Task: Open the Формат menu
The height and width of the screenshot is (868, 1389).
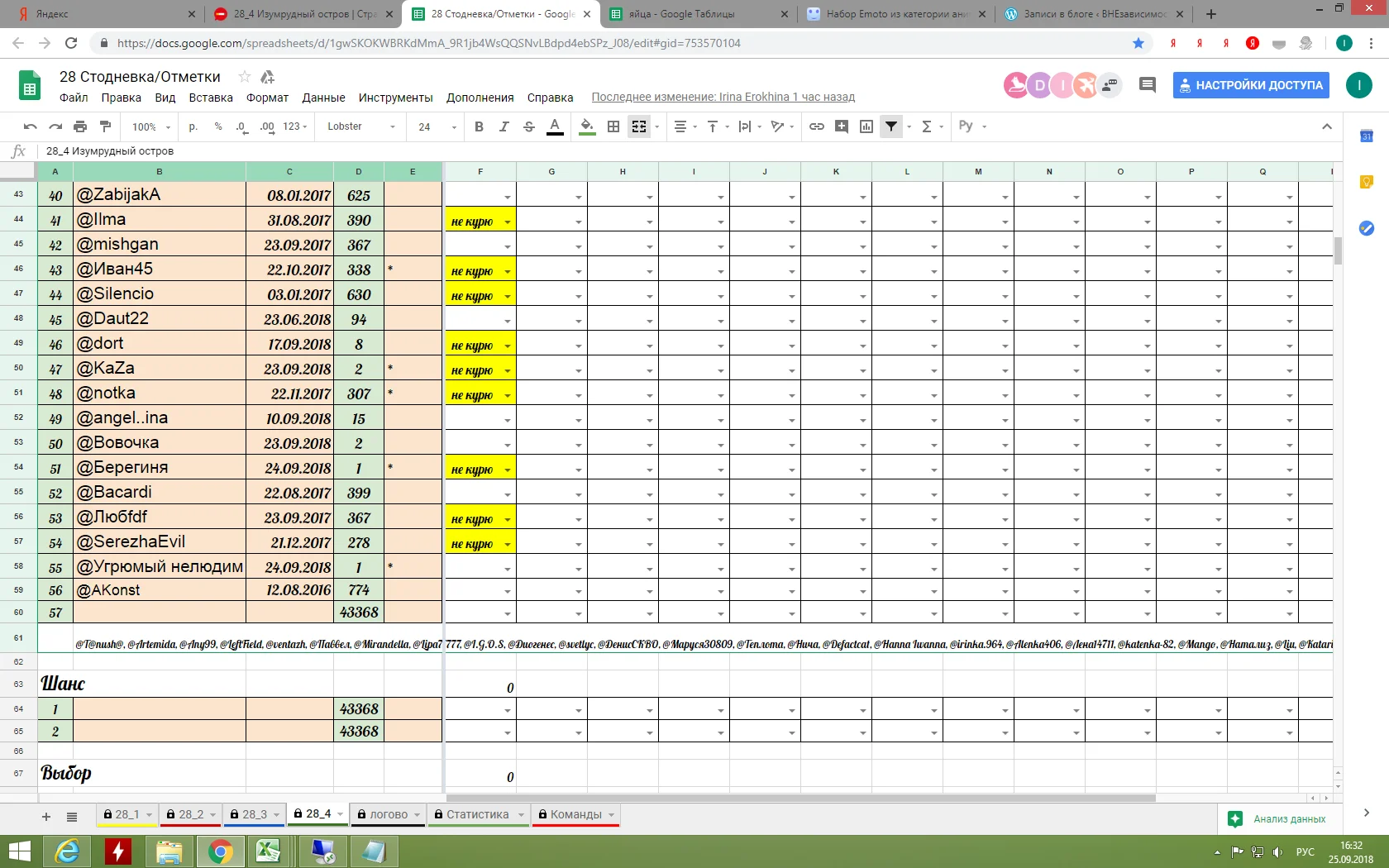Action: [267, 98]
